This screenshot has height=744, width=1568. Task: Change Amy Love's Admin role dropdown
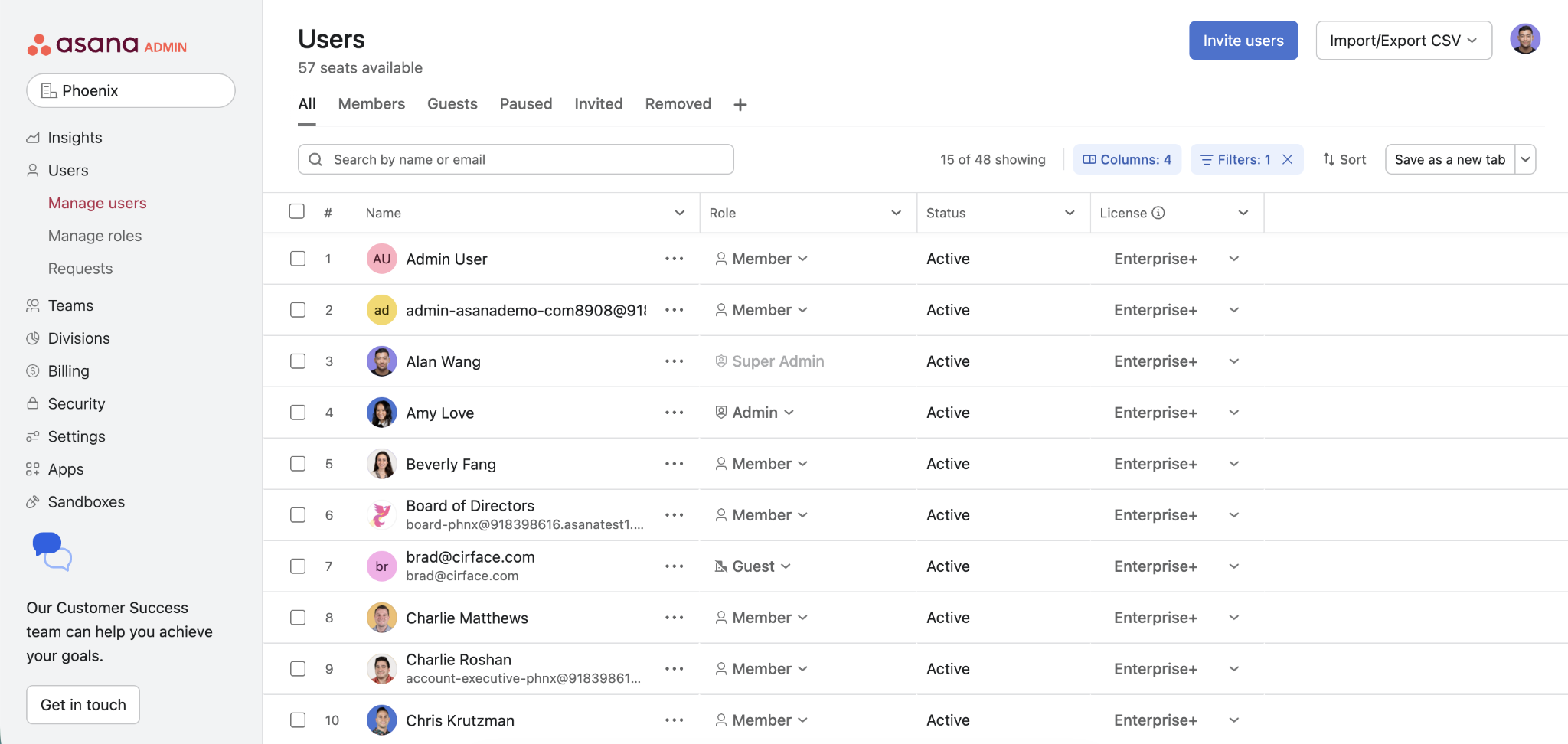755,413
